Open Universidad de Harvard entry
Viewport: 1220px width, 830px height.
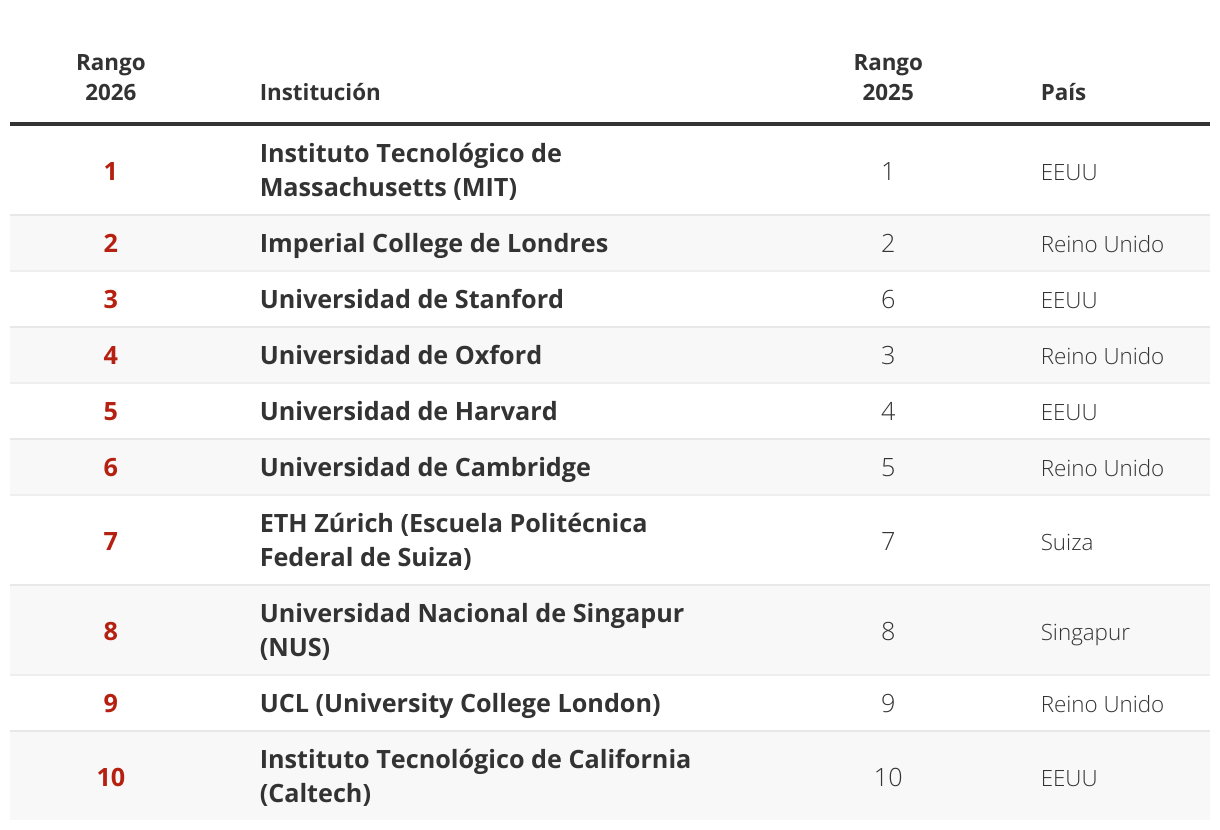[x=409, y=412]
